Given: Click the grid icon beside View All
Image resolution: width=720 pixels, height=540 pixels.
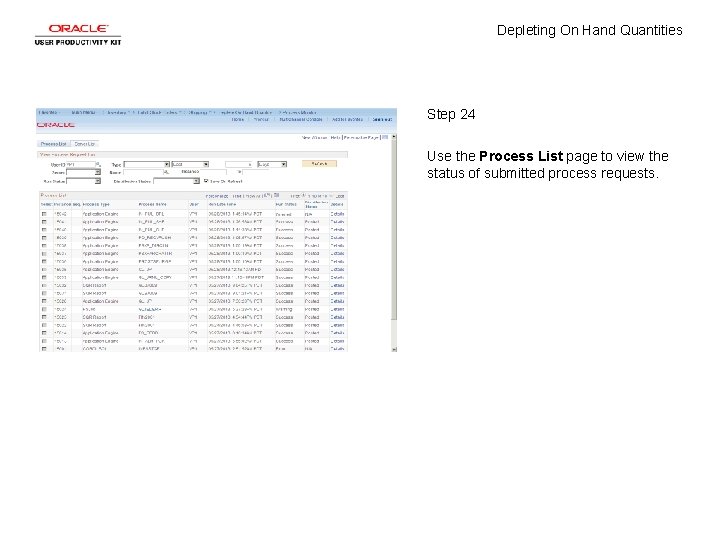Looking at the screenshot, I should tap(276, 195).
